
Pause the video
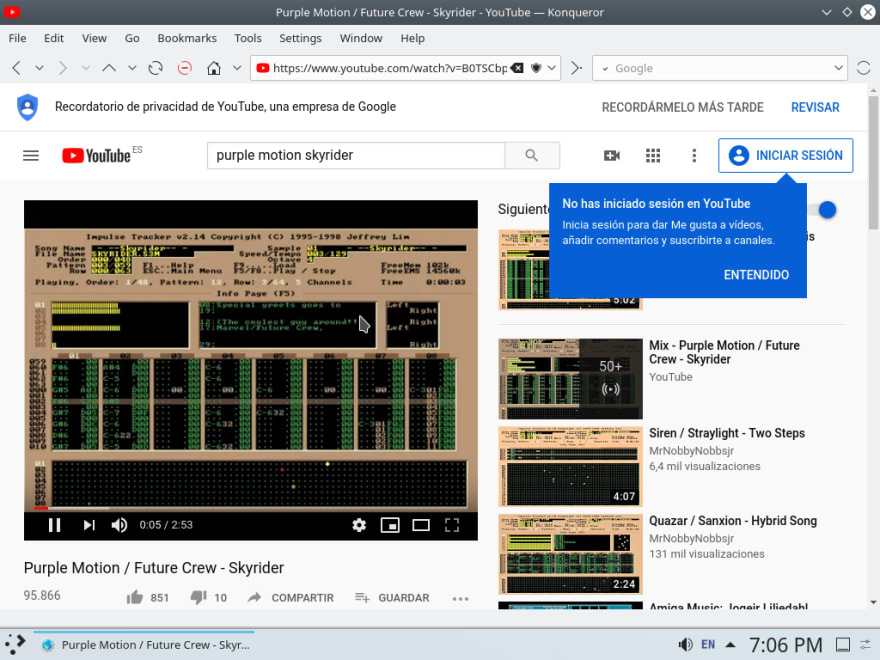pos(54,525)
